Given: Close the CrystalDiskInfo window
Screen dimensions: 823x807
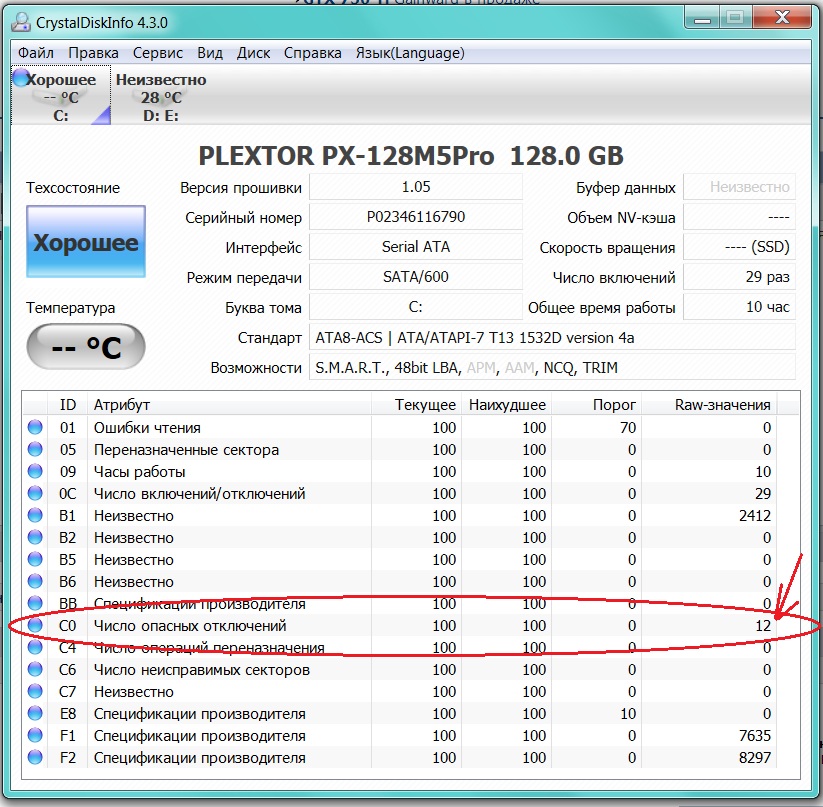Looking at the screenshot, I should click(783, 18).
